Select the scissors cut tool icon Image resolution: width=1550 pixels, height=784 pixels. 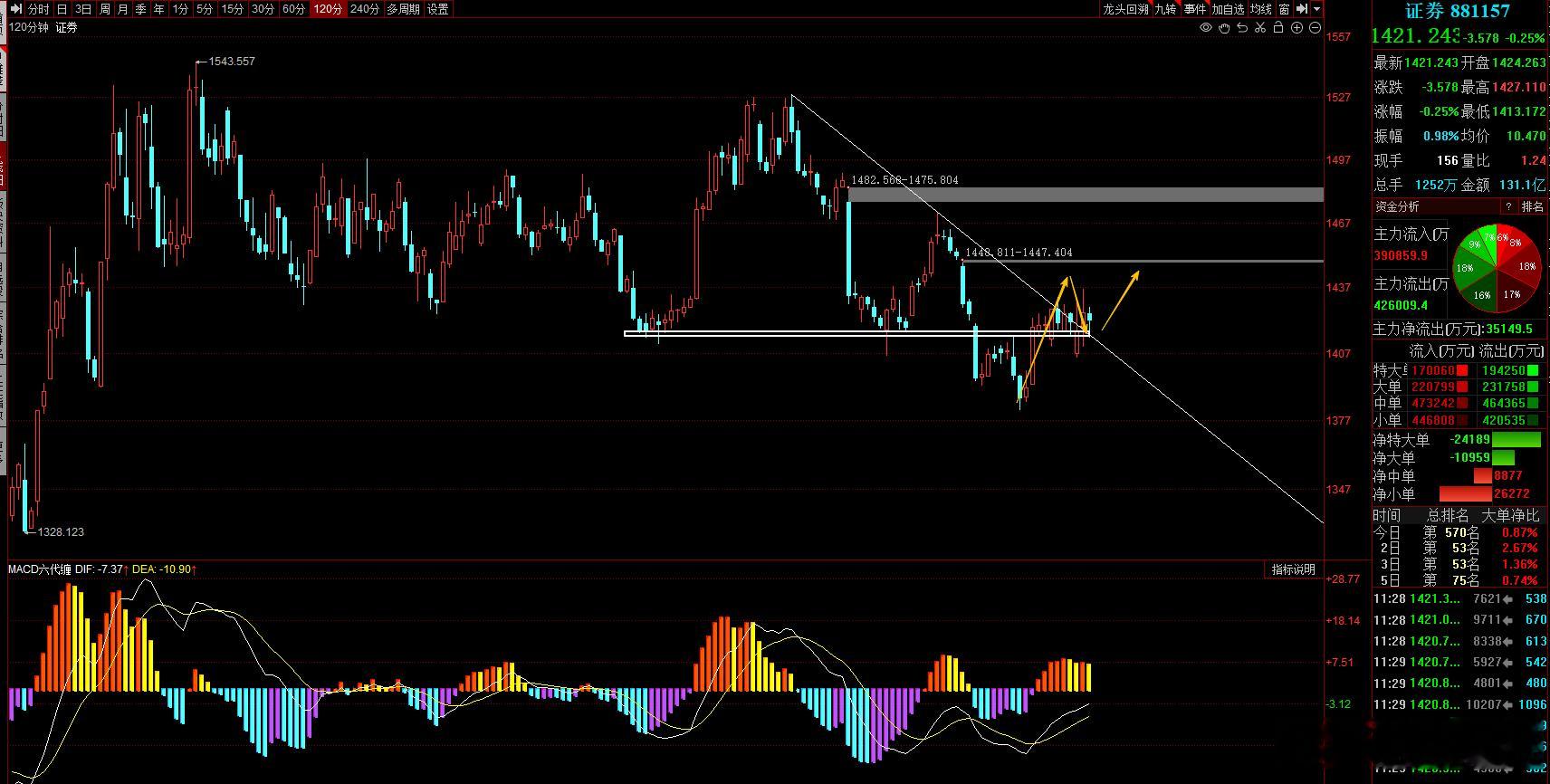point(1260,28)
